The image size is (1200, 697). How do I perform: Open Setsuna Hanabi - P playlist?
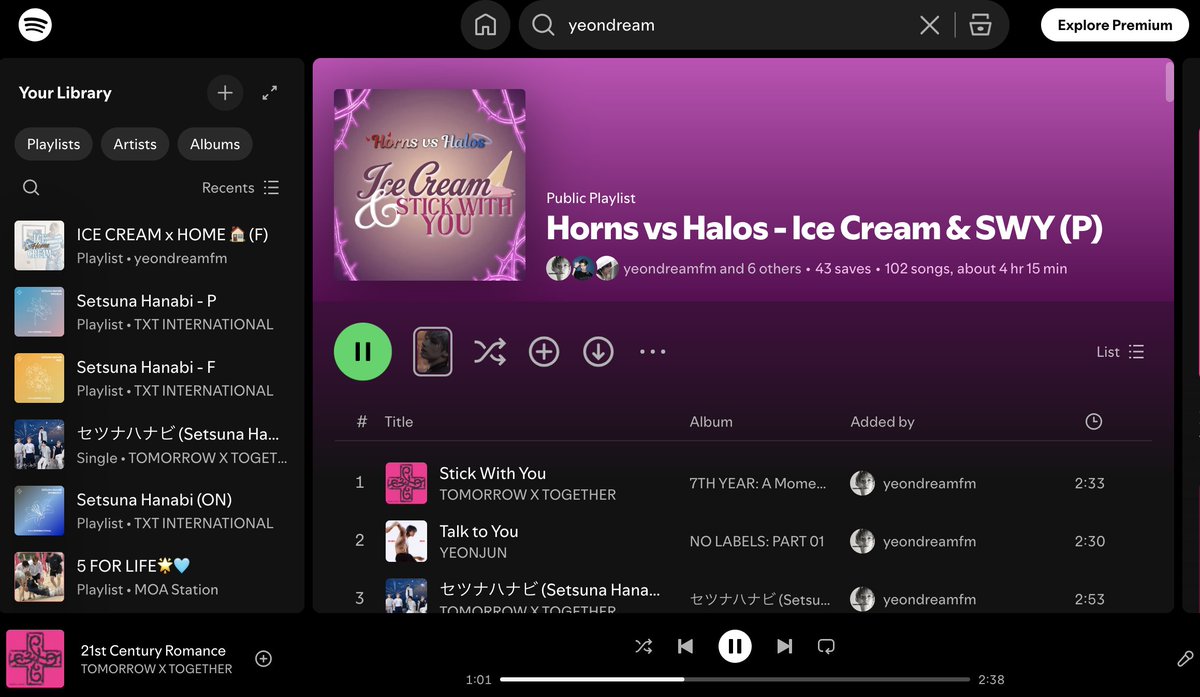(152, 312)
